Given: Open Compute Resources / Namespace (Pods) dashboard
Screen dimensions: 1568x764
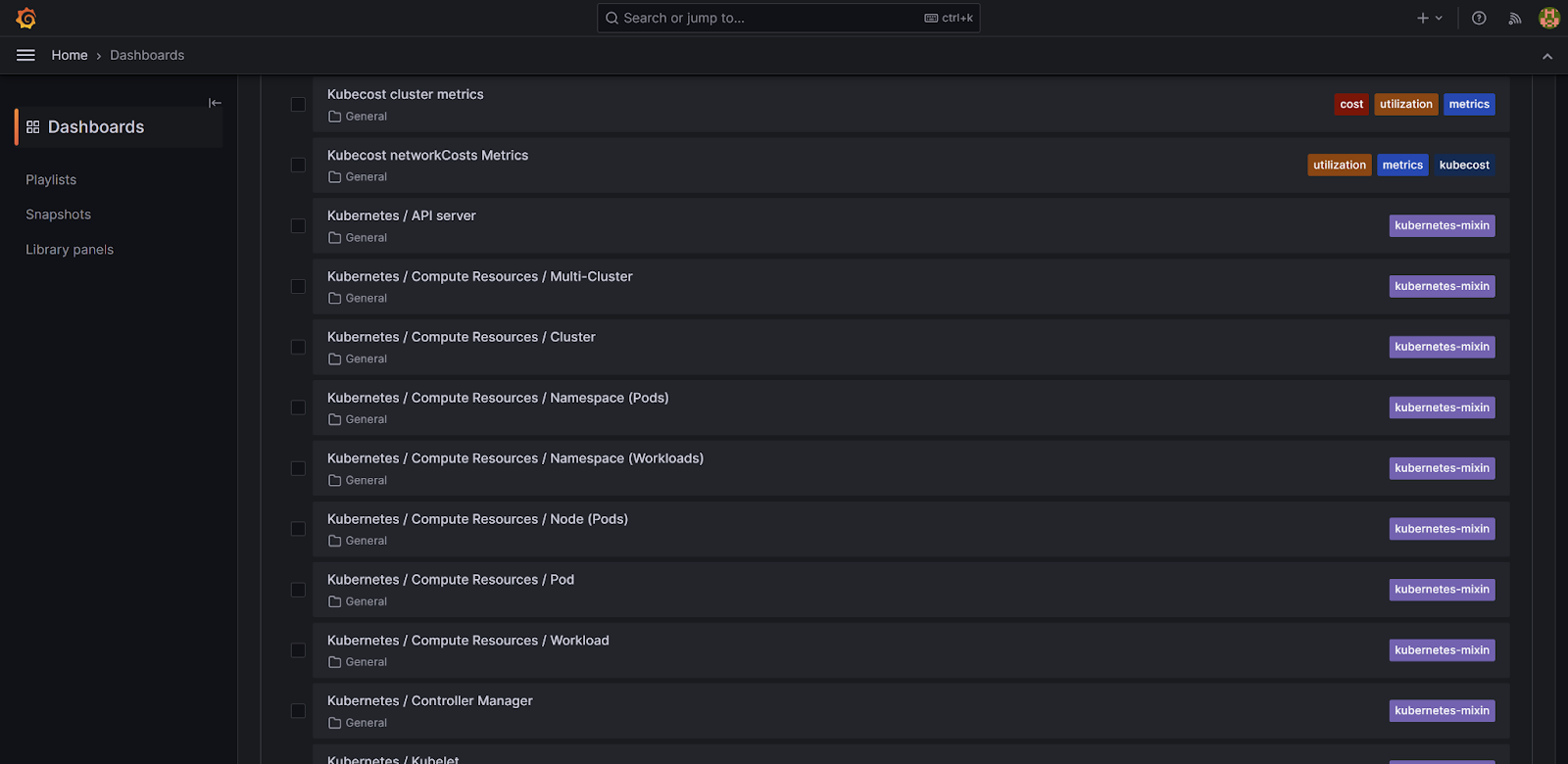Looking at the screenshot, I should [x=498, y=398].
